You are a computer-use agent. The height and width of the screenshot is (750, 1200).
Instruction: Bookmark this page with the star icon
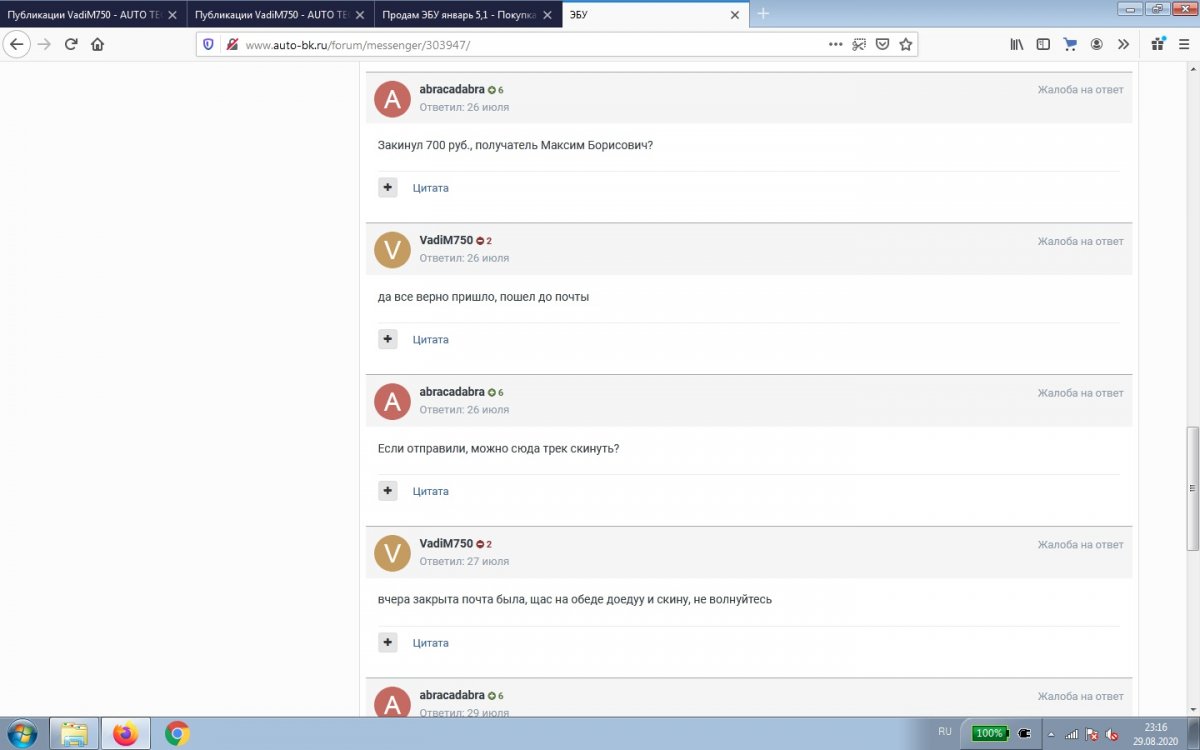[x=905, y=44]
